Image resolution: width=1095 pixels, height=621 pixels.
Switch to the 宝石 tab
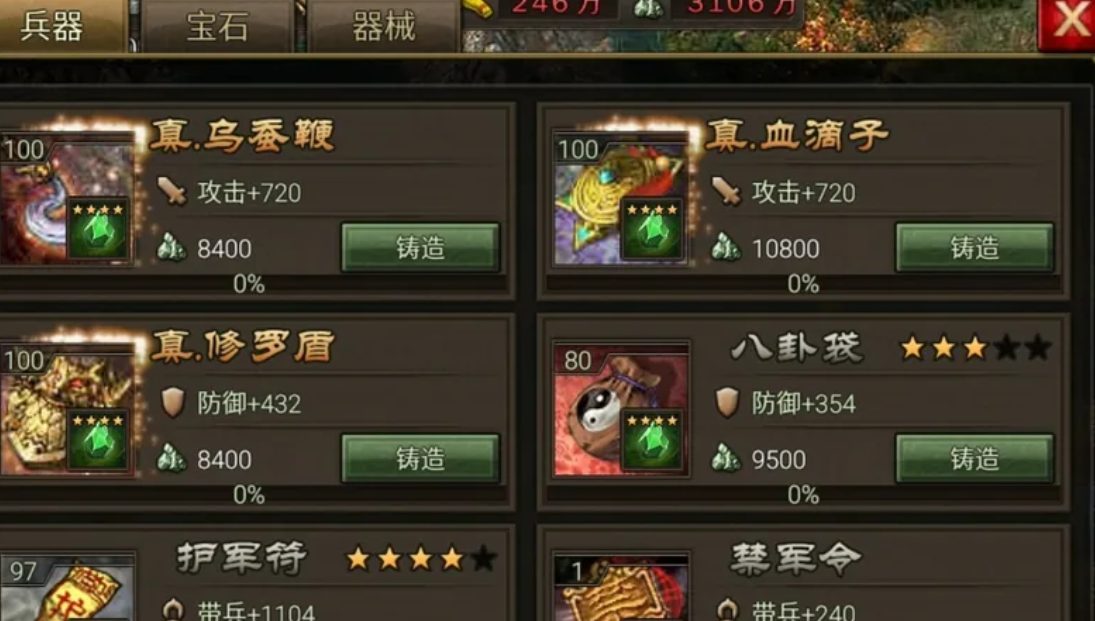(218, 26)
